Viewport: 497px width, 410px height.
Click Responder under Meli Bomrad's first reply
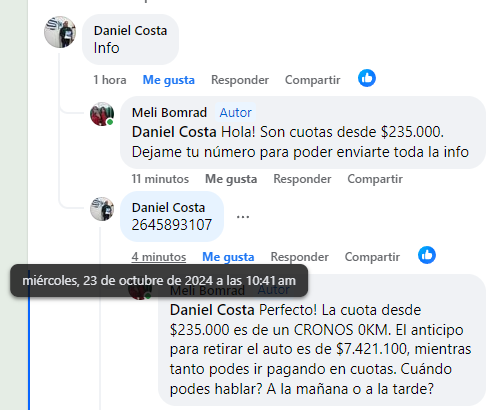tap(302, 179)
